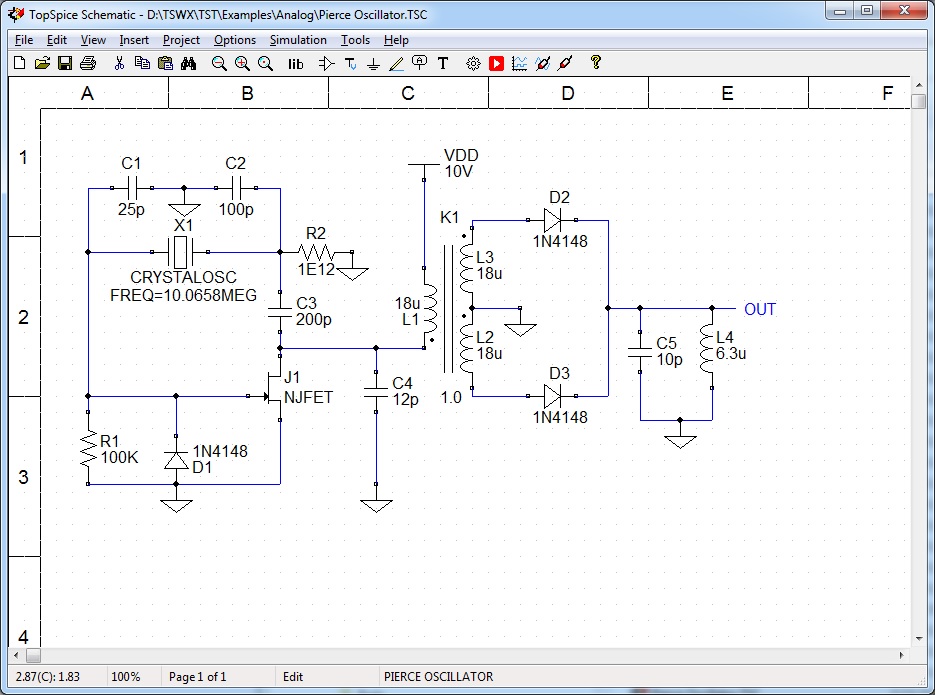This screenshot has height=695, width=935.
Task: Place a net label with Tv icon
Action: pyautogui.click(x=351, y=63)
